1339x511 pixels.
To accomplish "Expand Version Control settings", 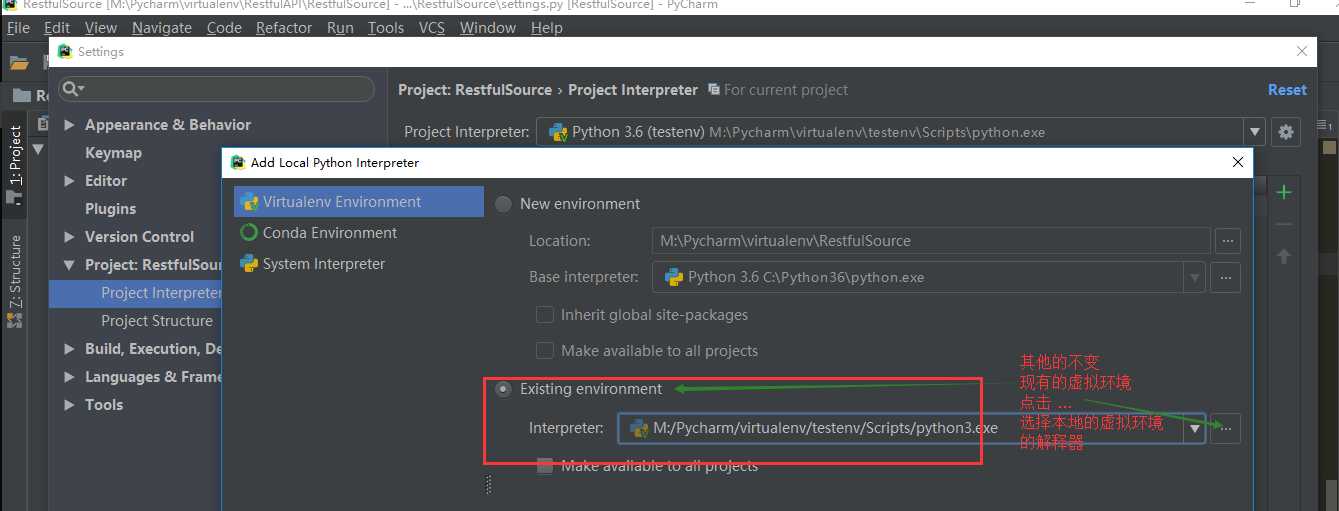I will 69,237.
